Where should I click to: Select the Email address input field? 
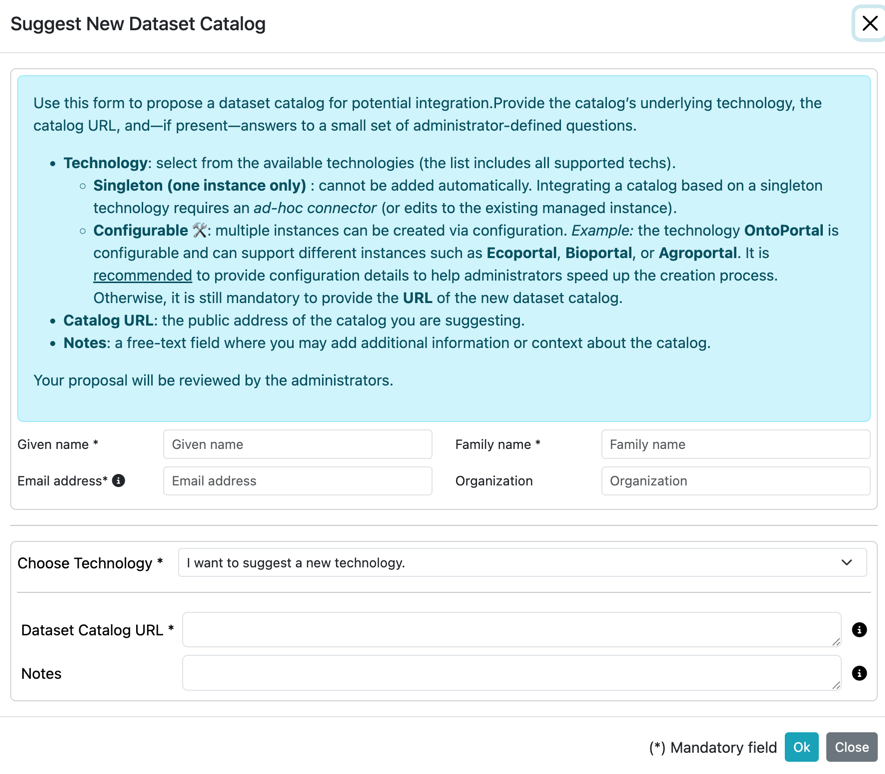click(295, 480)
